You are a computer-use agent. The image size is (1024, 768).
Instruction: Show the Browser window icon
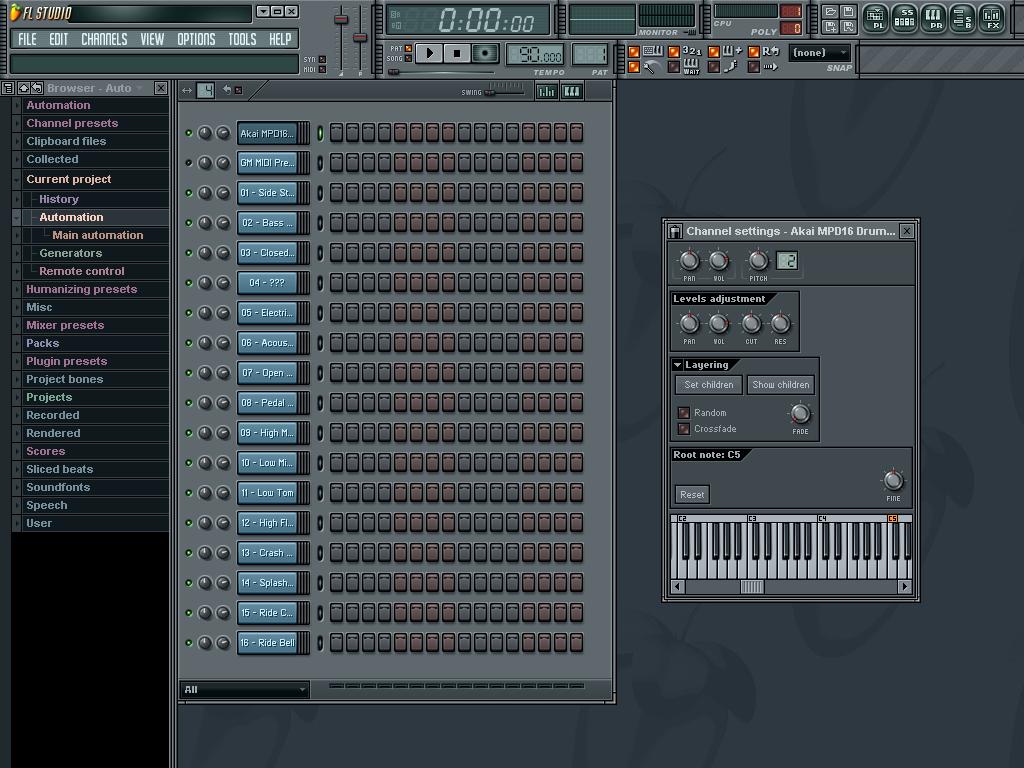(962, 17)
